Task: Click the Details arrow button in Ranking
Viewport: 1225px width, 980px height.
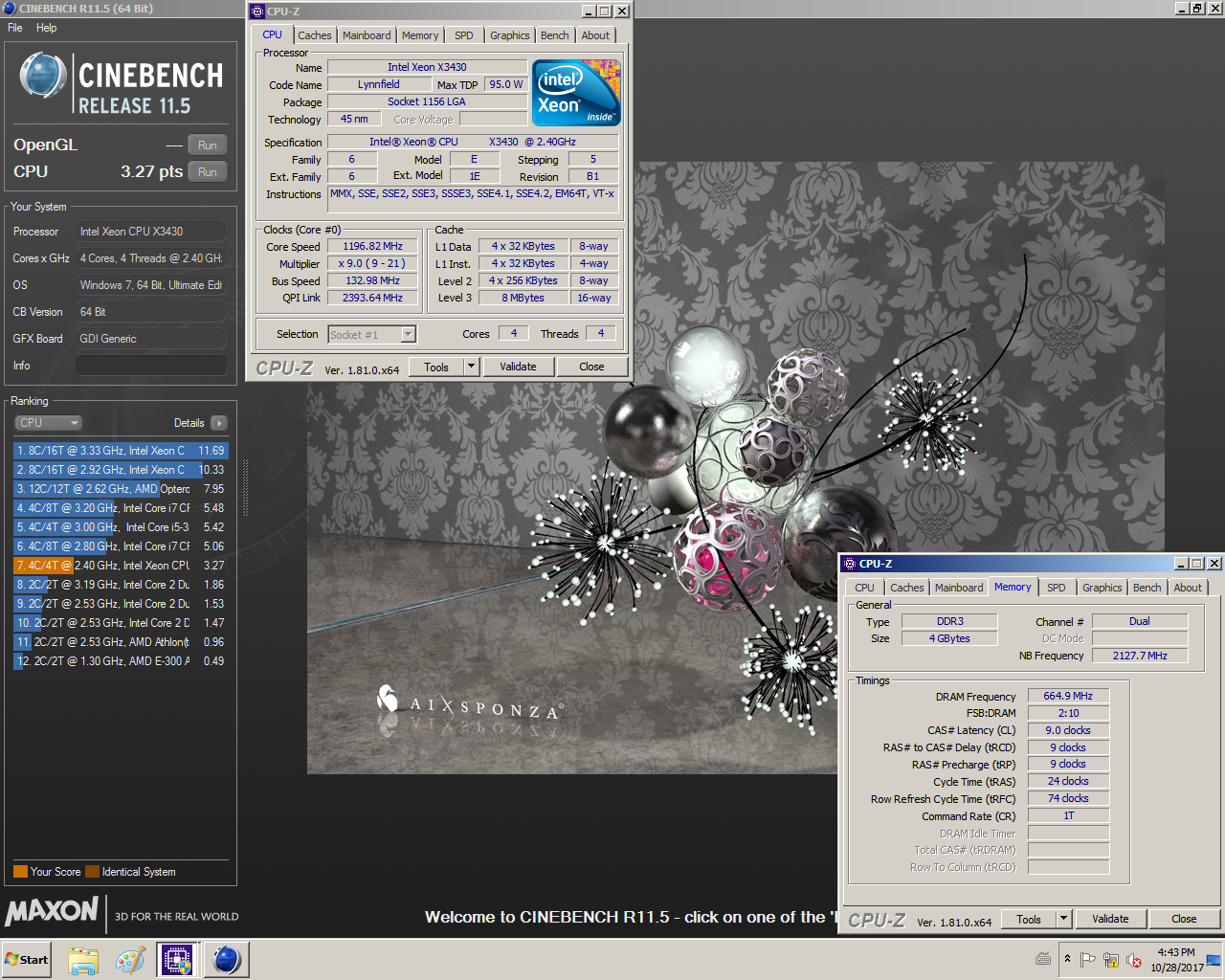Action: coord(219,423)
